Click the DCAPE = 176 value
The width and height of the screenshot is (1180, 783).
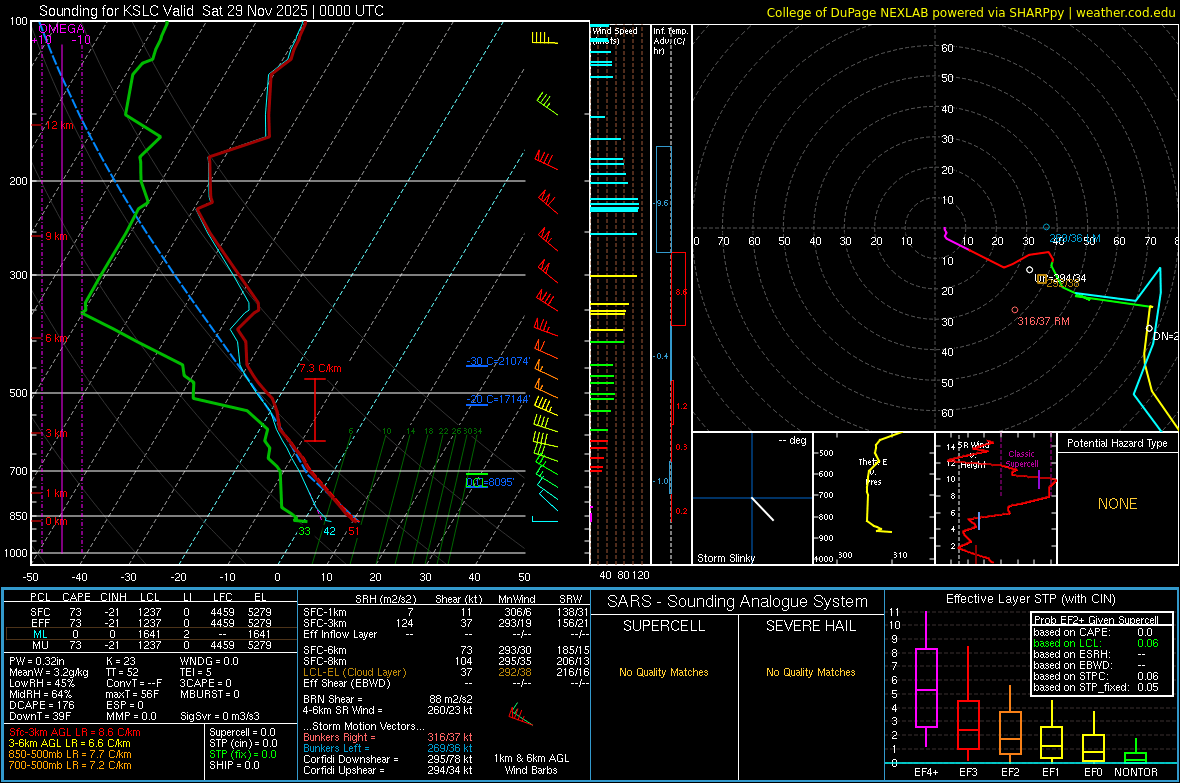coord(41,705)
